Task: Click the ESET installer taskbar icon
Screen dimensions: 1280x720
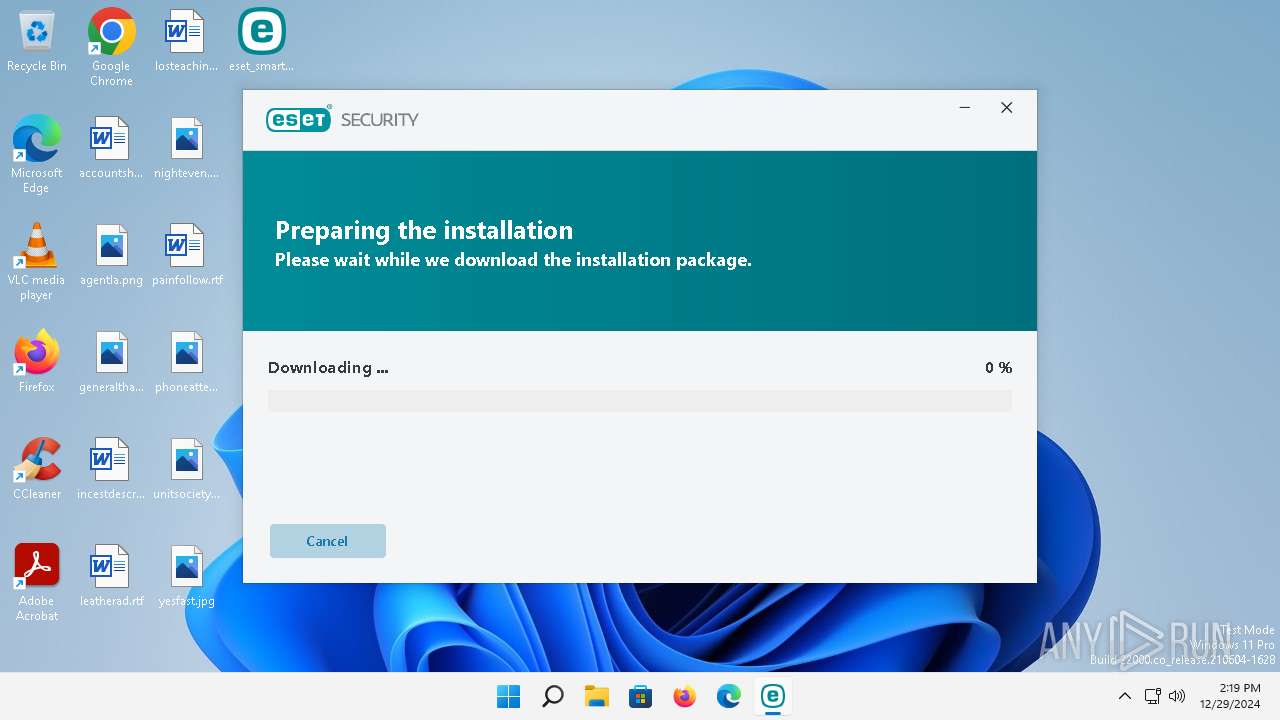Action: pos(773,696)
